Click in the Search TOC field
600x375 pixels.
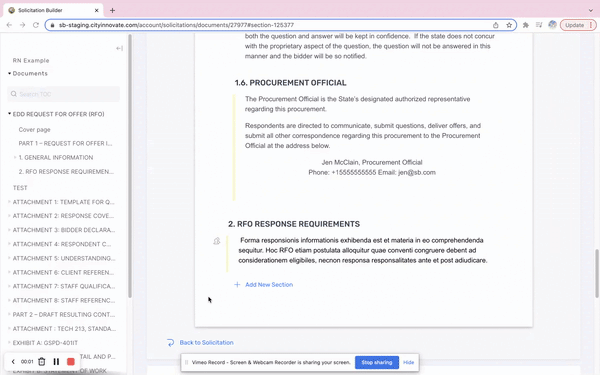coord(64,94)
